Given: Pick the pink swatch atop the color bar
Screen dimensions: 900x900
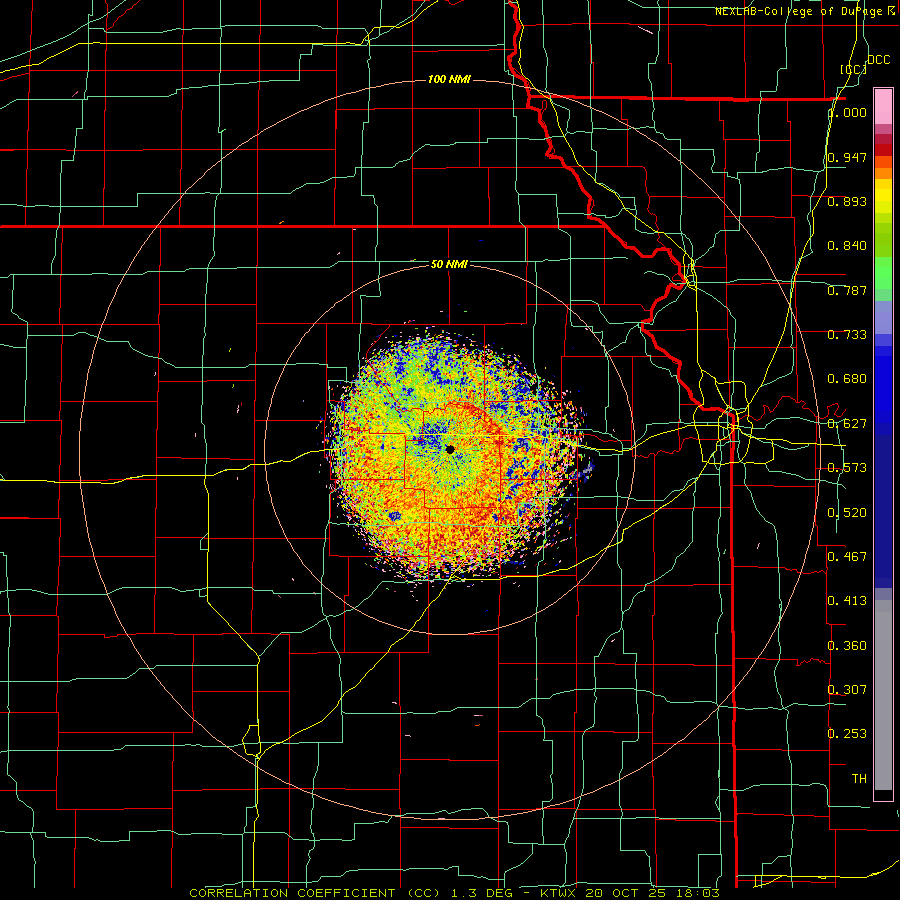Looking at the screenshot, I should click(x=883, y=106).
